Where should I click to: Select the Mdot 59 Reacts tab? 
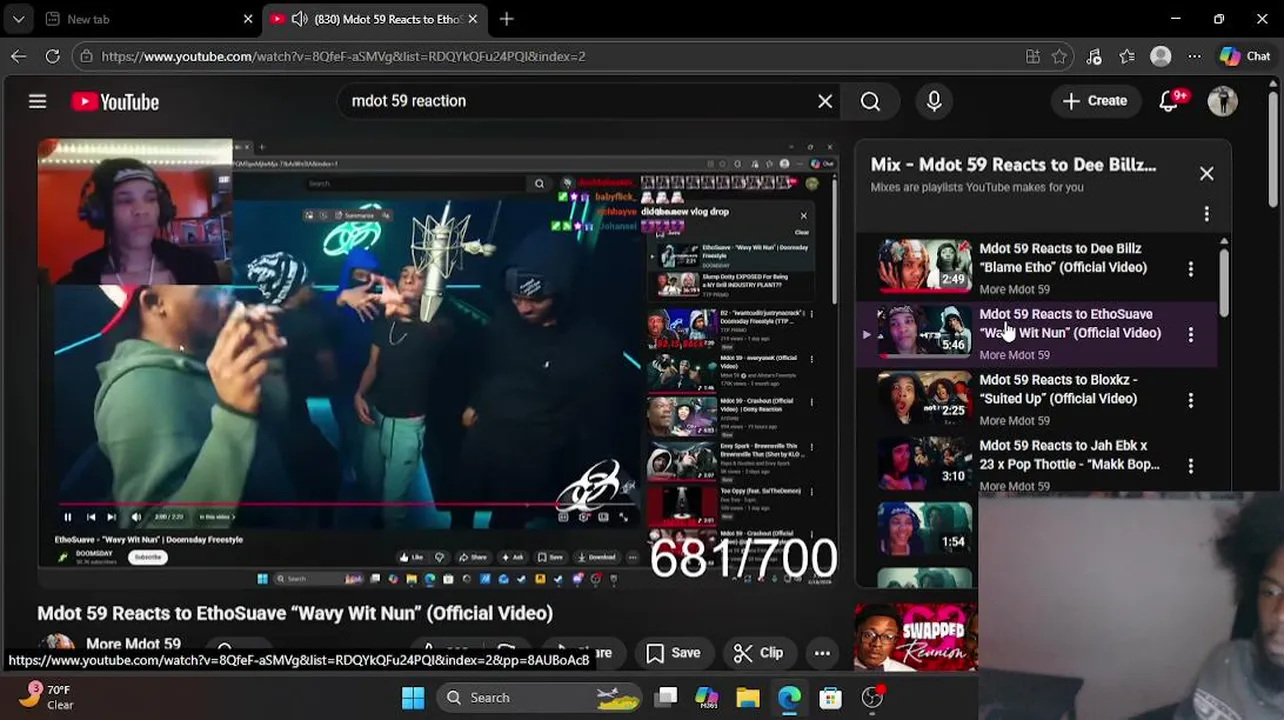pyautogui.click(x=375, y=19)
